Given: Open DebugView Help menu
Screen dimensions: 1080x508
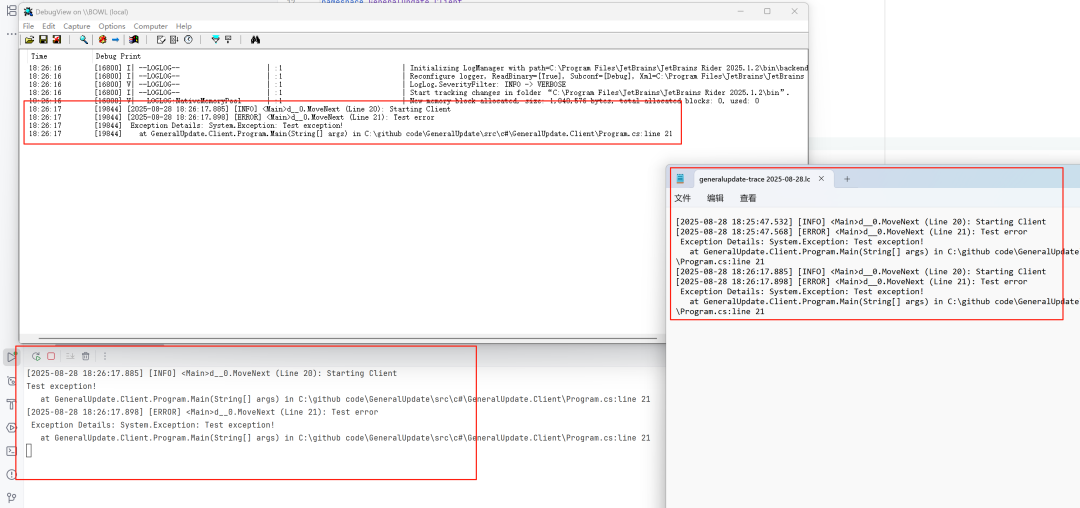Looking at the screenshot, I should coord(184,26).
